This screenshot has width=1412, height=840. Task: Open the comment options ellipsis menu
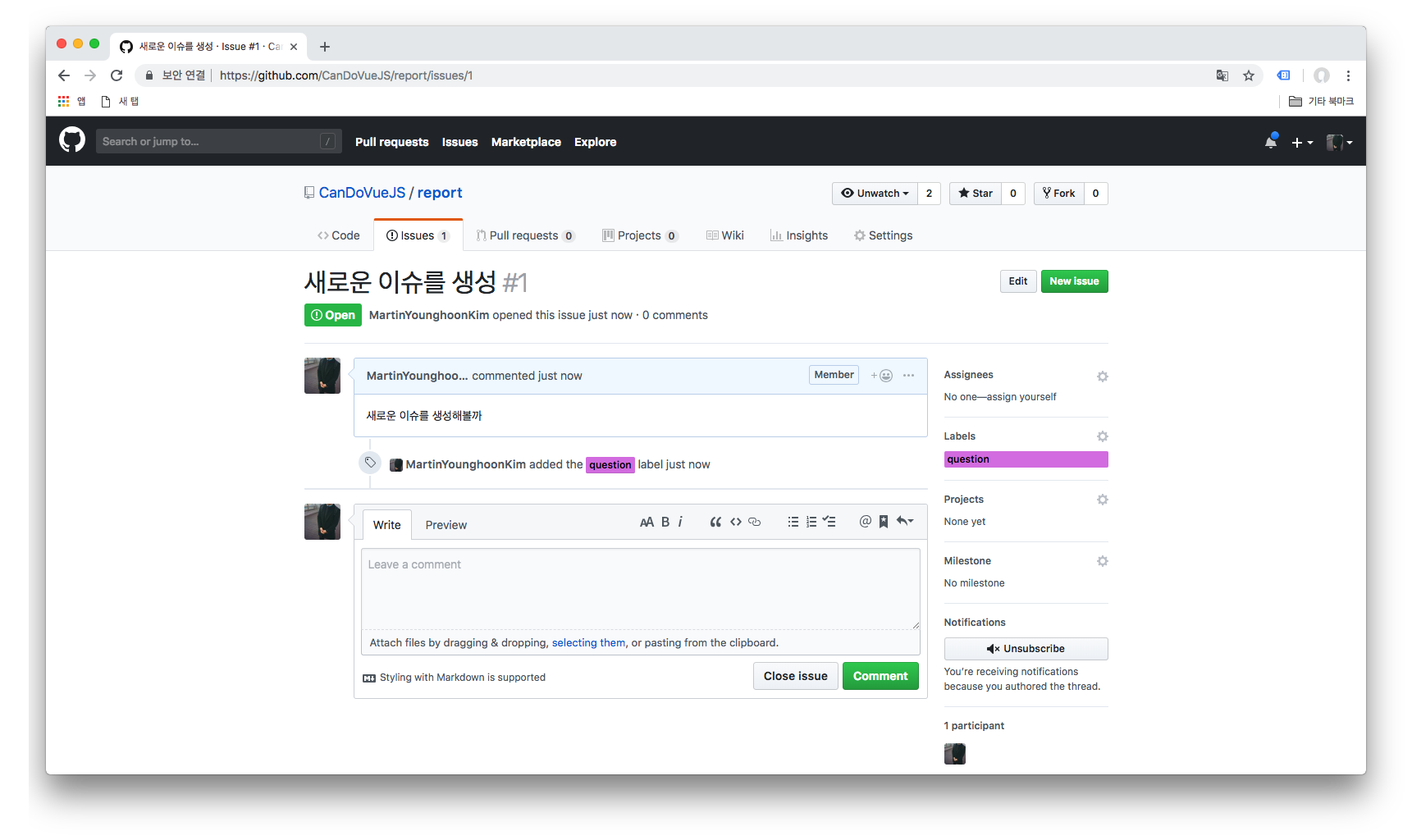[908, 375]
